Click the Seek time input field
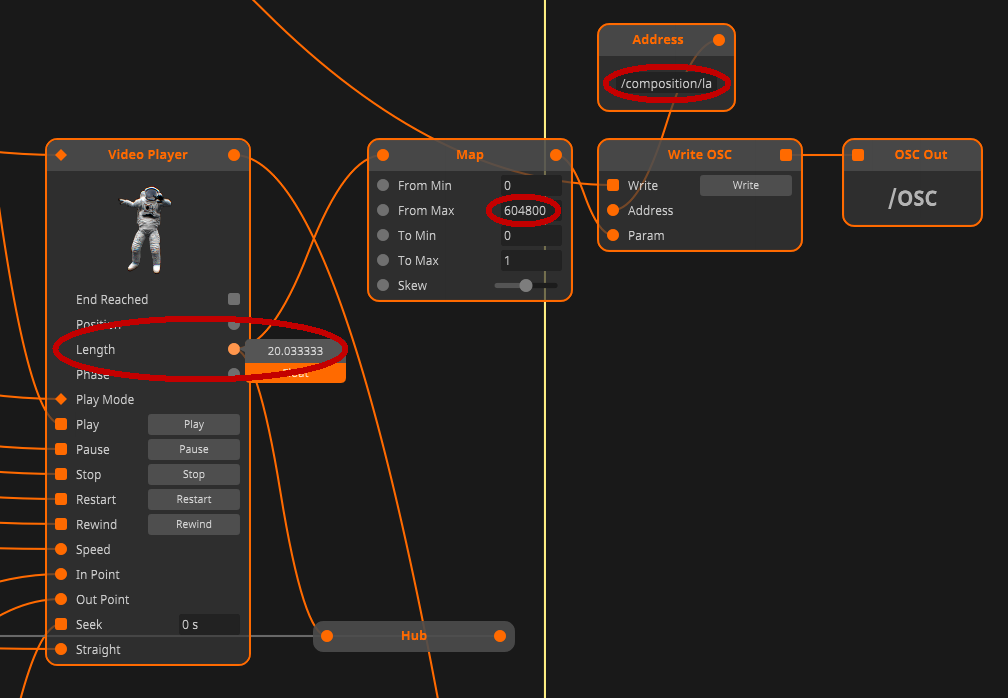This screenshot has width=1008, height=698. click(208, 624)
